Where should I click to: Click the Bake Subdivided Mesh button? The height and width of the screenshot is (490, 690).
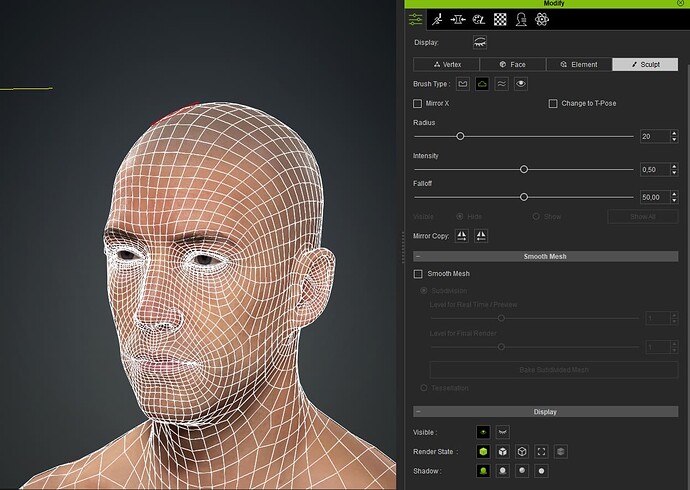(x=554, y=370)
